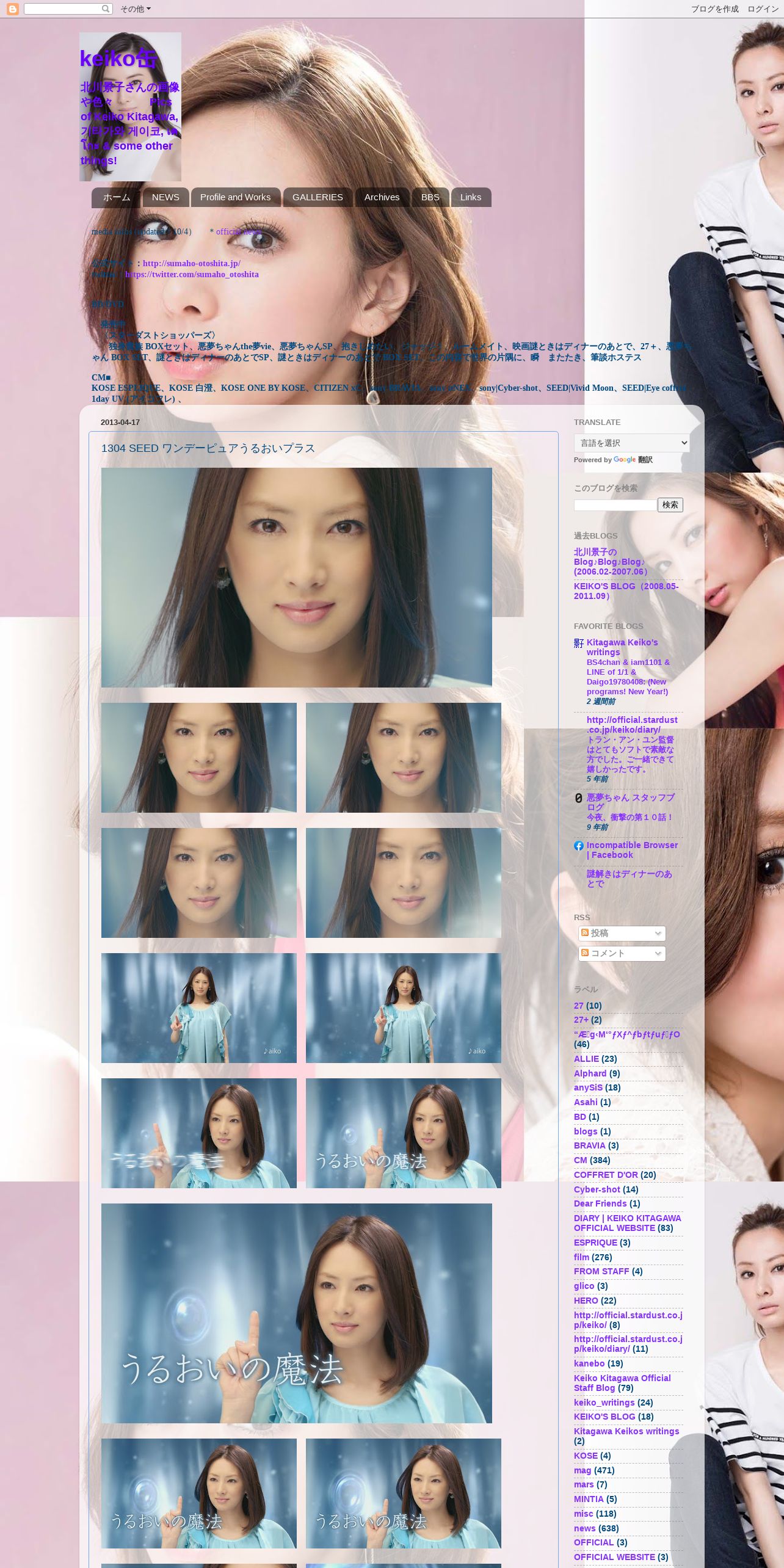The width and height of the screenshot is (784, 1568).
Task: Open the COFFRET D'OR label
Action: [606, 1175]
